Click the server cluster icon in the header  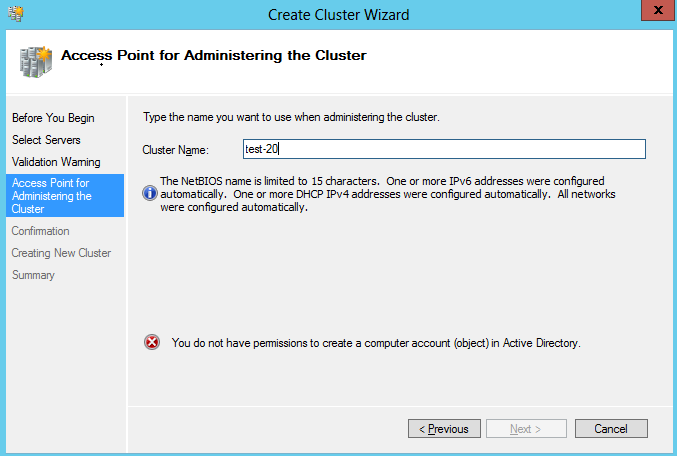pyautogui.click(x=35, y=62)
